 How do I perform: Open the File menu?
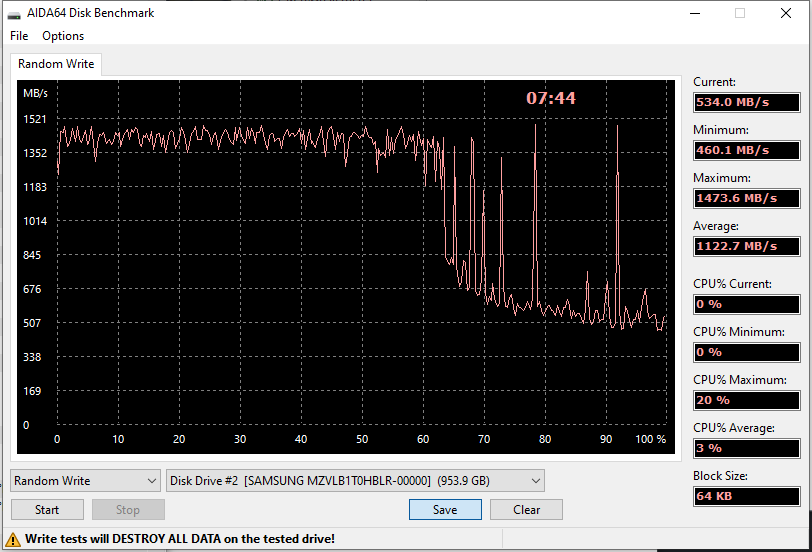tap(19, 36)
